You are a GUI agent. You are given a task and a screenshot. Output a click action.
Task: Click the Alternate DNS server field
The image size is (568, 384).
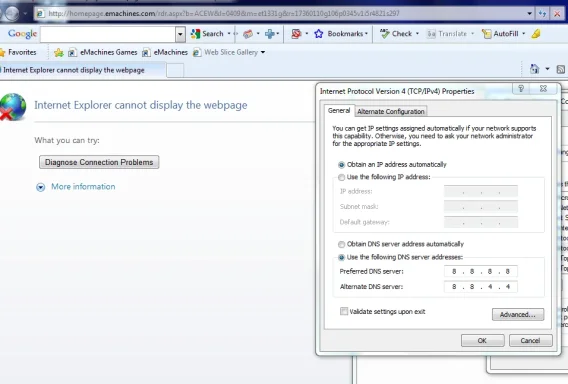pos(481,287)
